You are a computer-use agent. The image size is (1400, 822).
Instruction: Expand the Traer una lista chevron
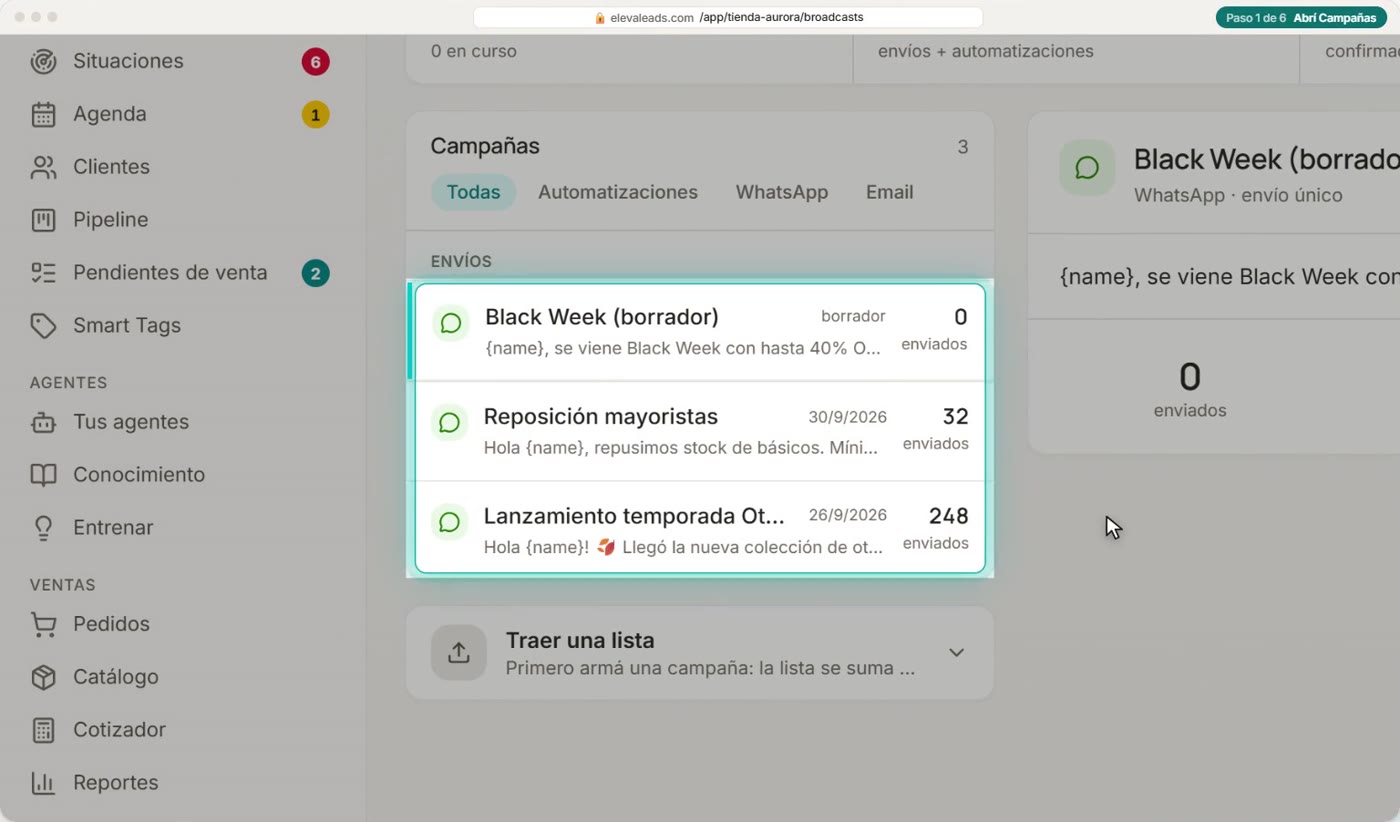(x=956, y=653)
